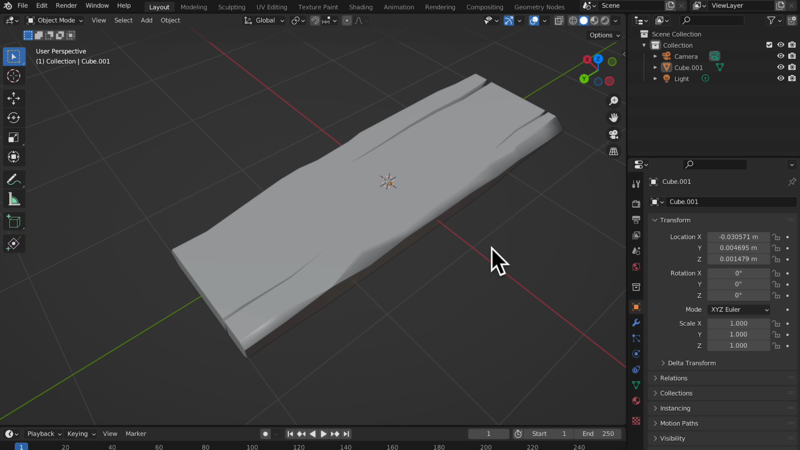Open the Tool properties tab
Image resolution: width=800 pixels, height=450 pixels.
[636, 184]
